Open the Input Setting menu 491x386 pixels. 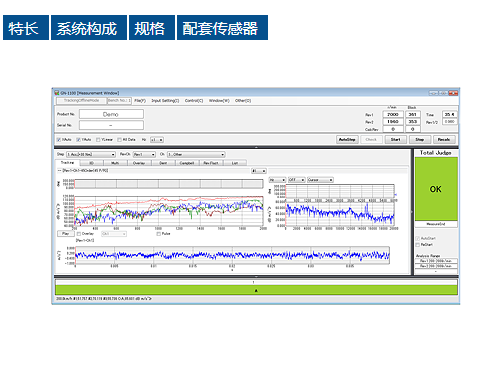165,101
